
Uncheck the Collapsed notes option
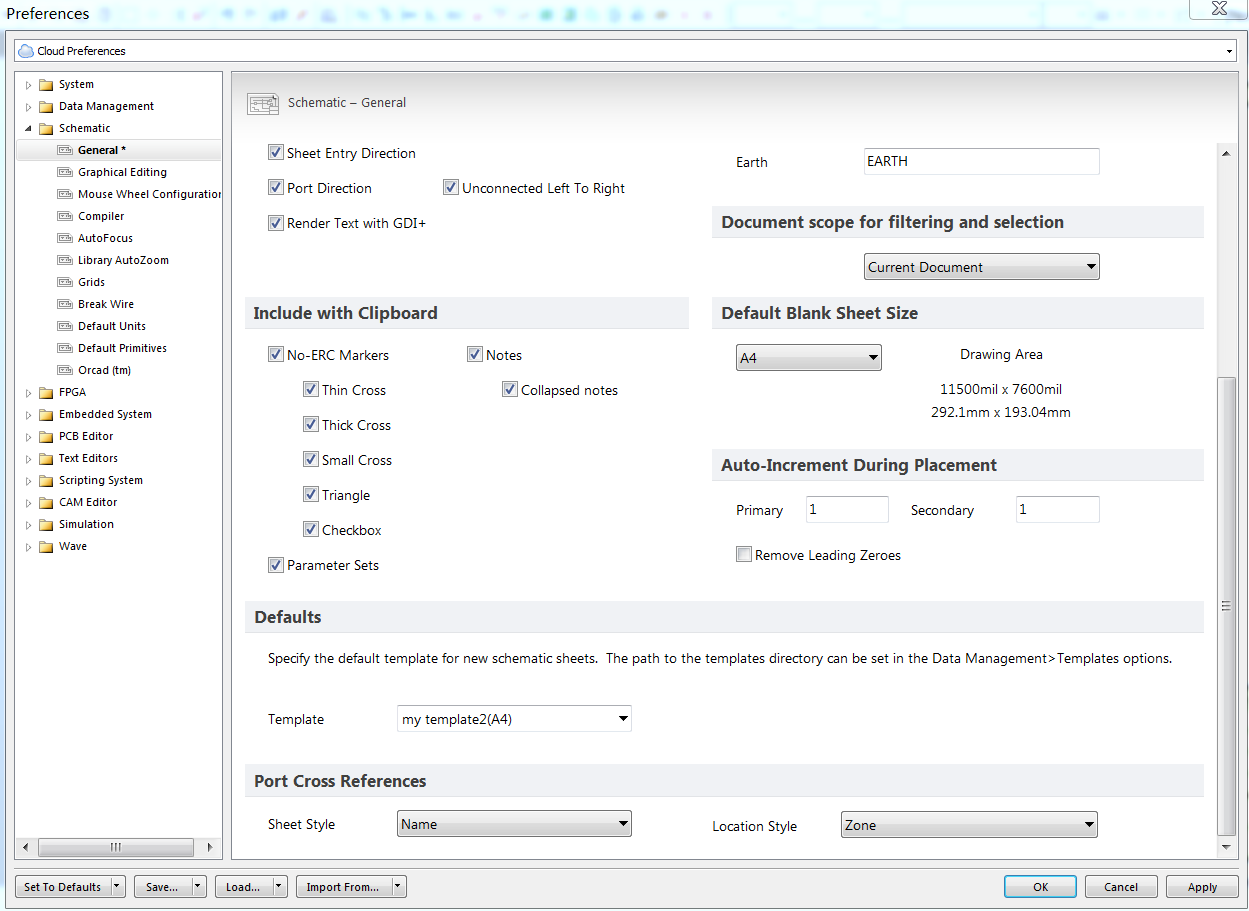(510, 390)
